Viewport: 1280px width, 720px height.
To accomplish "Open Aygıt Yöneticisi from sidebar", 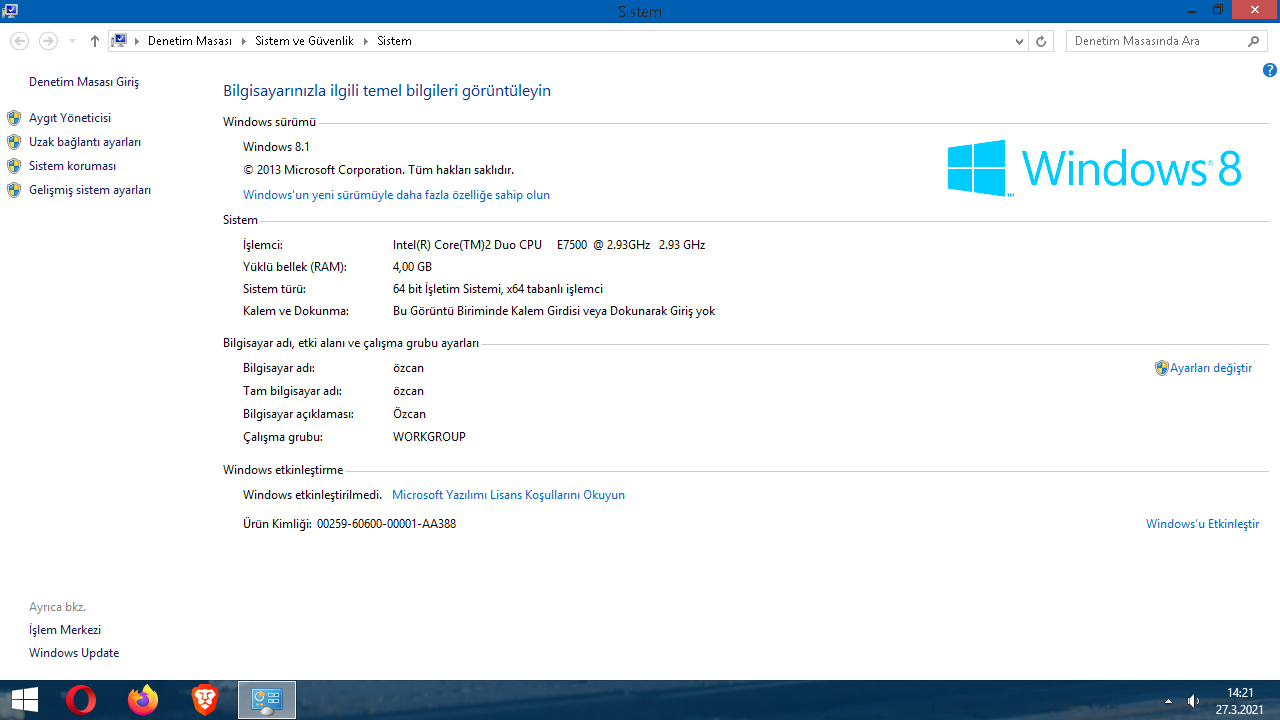I will pos(70,118).
